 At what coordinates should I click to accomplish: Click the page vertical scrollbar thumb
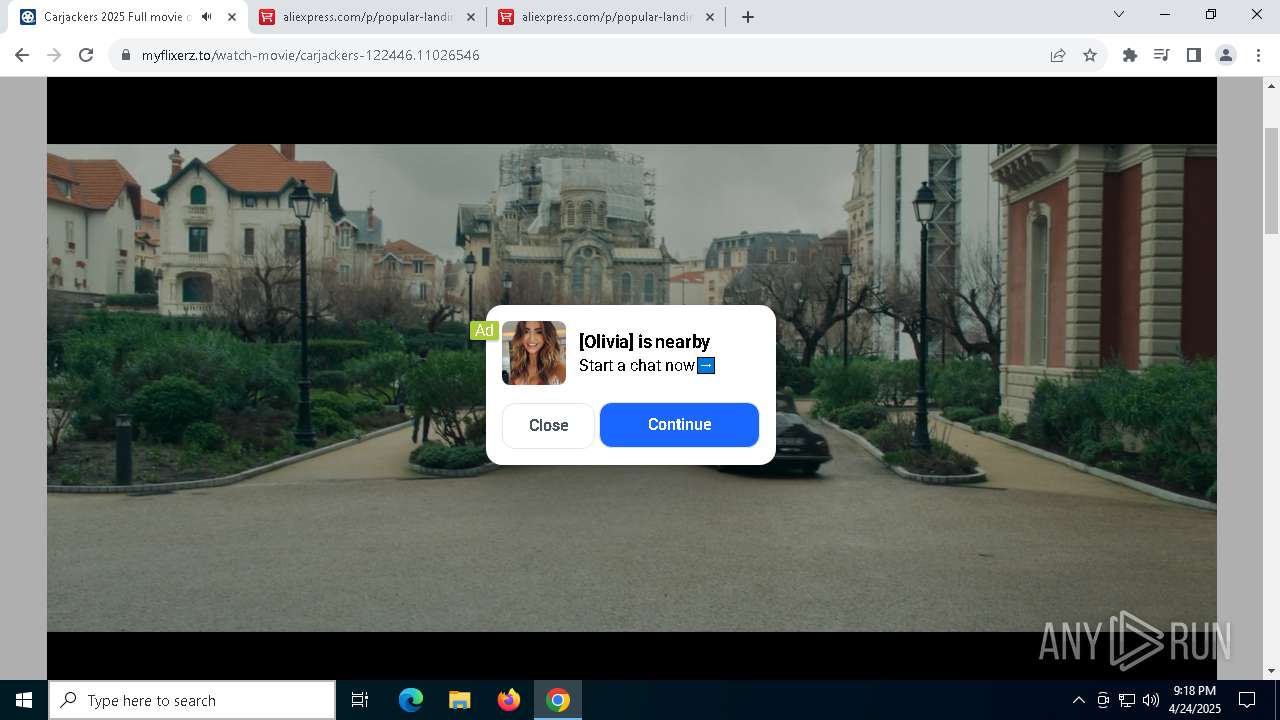pyautogui.click(x=1272, y=180)
